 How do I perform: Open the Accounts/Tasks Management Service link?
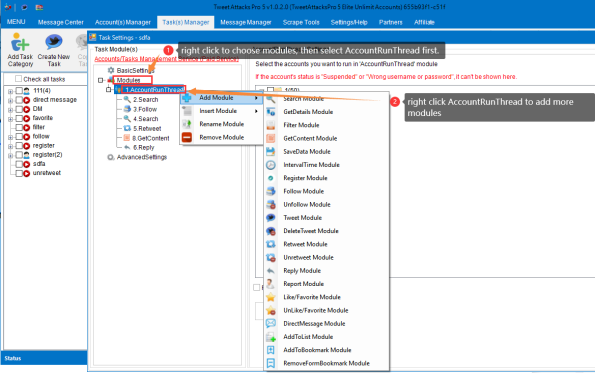(x=166, y=59)
